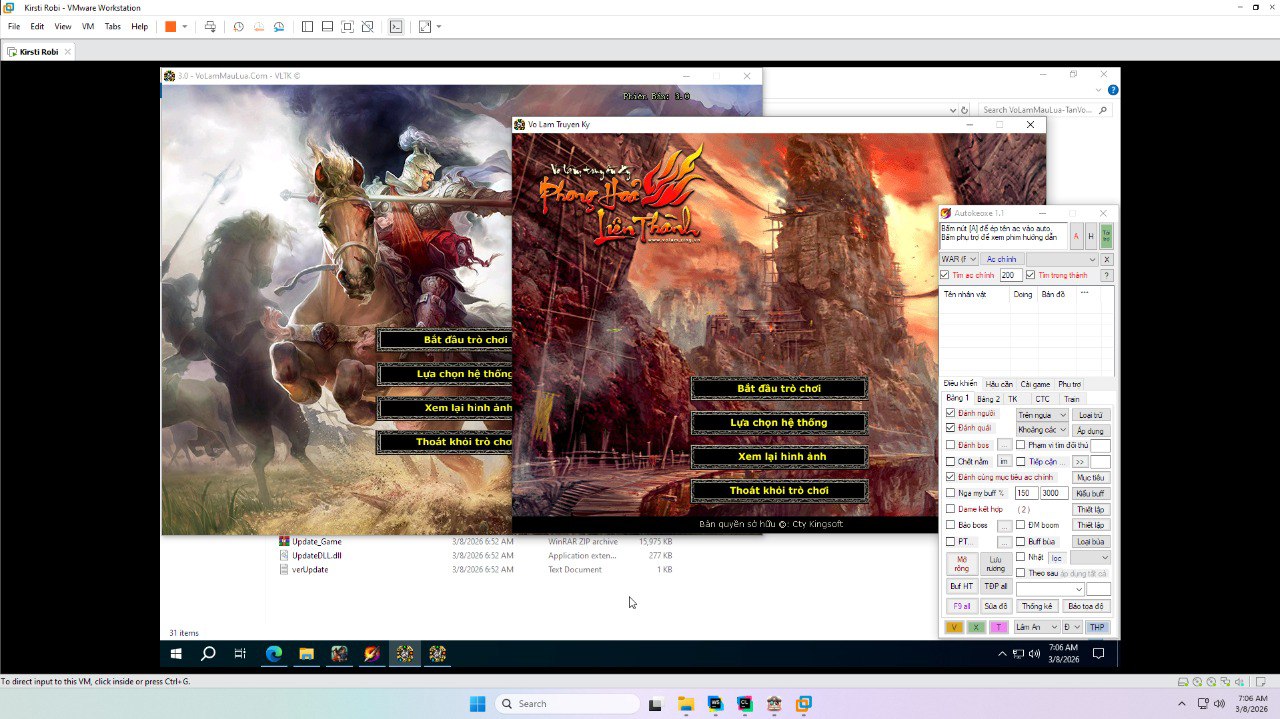This screenshot has width=1280, height=719.
Task: Open the Tabs menu in VMware
Action: pos(113,27)
